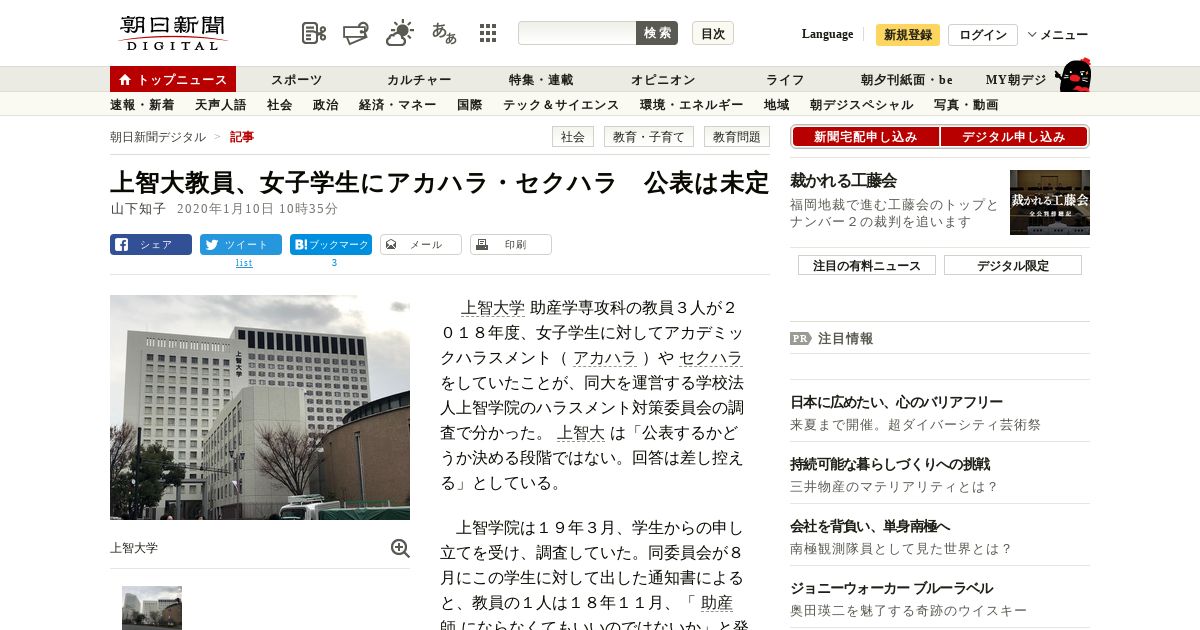Open the tweet list link
Image resolution: width=1200 pixels, height=630 pixels.
(244, 263)
